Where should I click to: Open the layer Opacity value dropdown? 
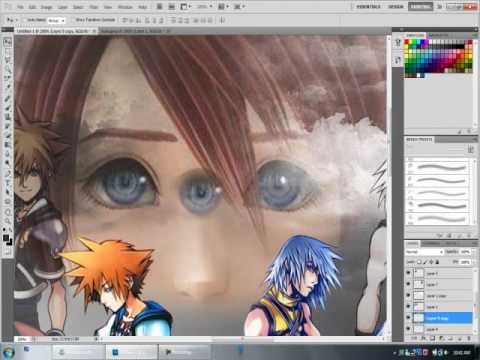[466, 252]
